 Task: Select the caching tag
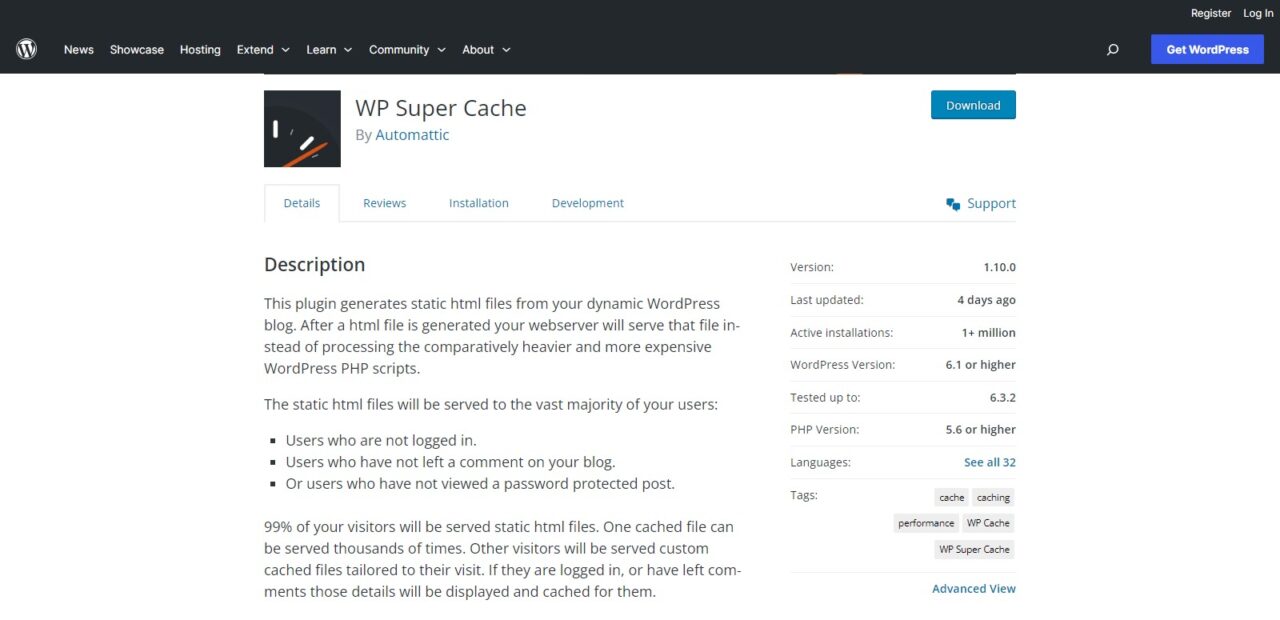click(x=993, y=497)
